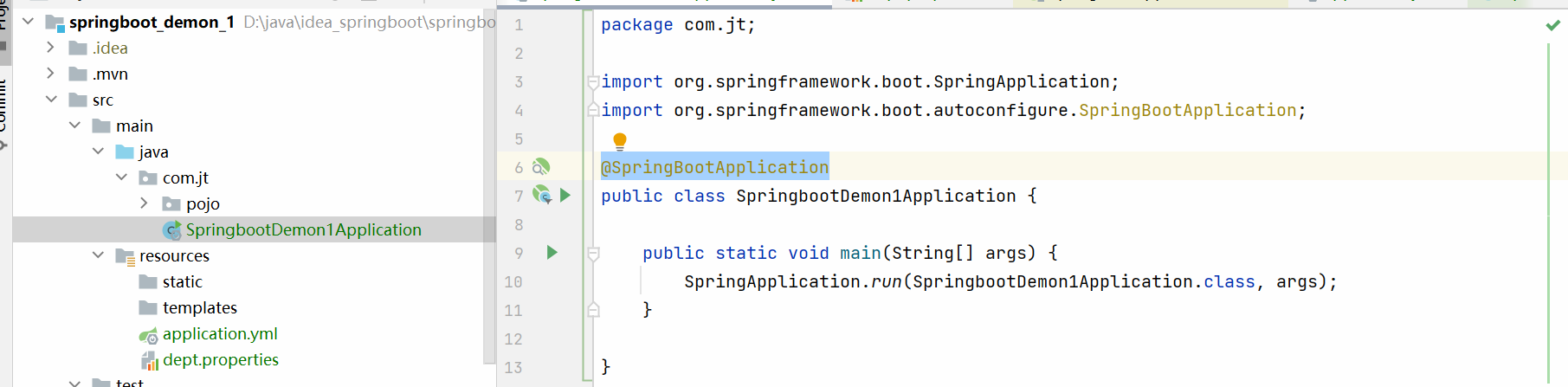Click the highlighted @SpringBootApplication annotation
The image size is (1568, 387).
pos(715,167)
